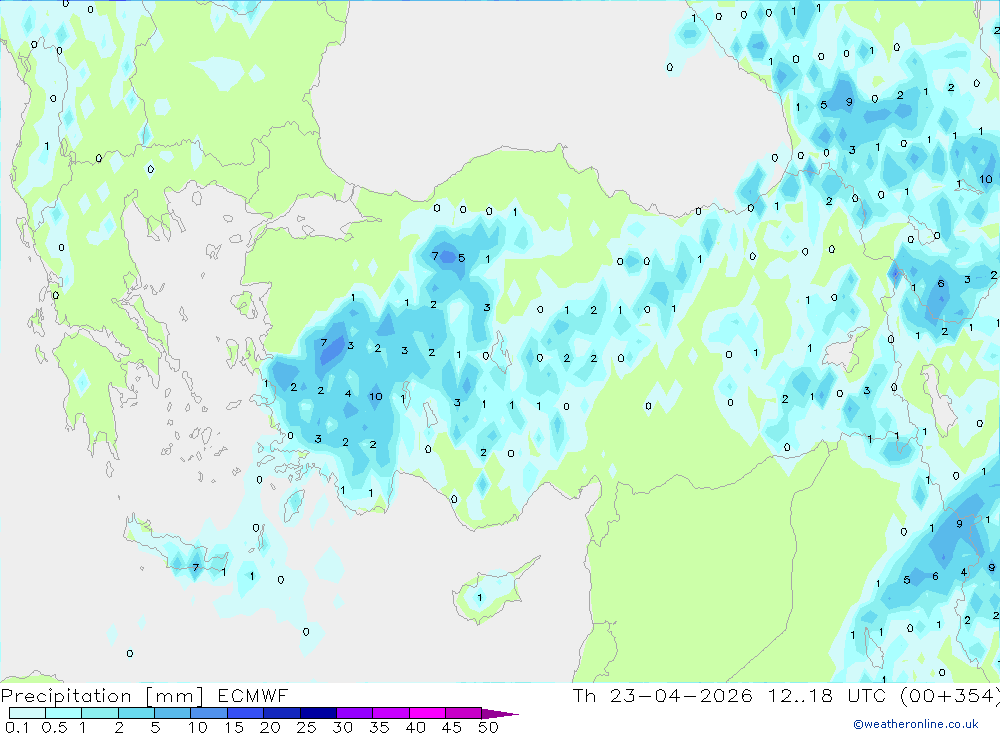This screenshot has width=1000, height=733.
Task: Click the 'ECMWF' model label
Action: pos(253,696)
